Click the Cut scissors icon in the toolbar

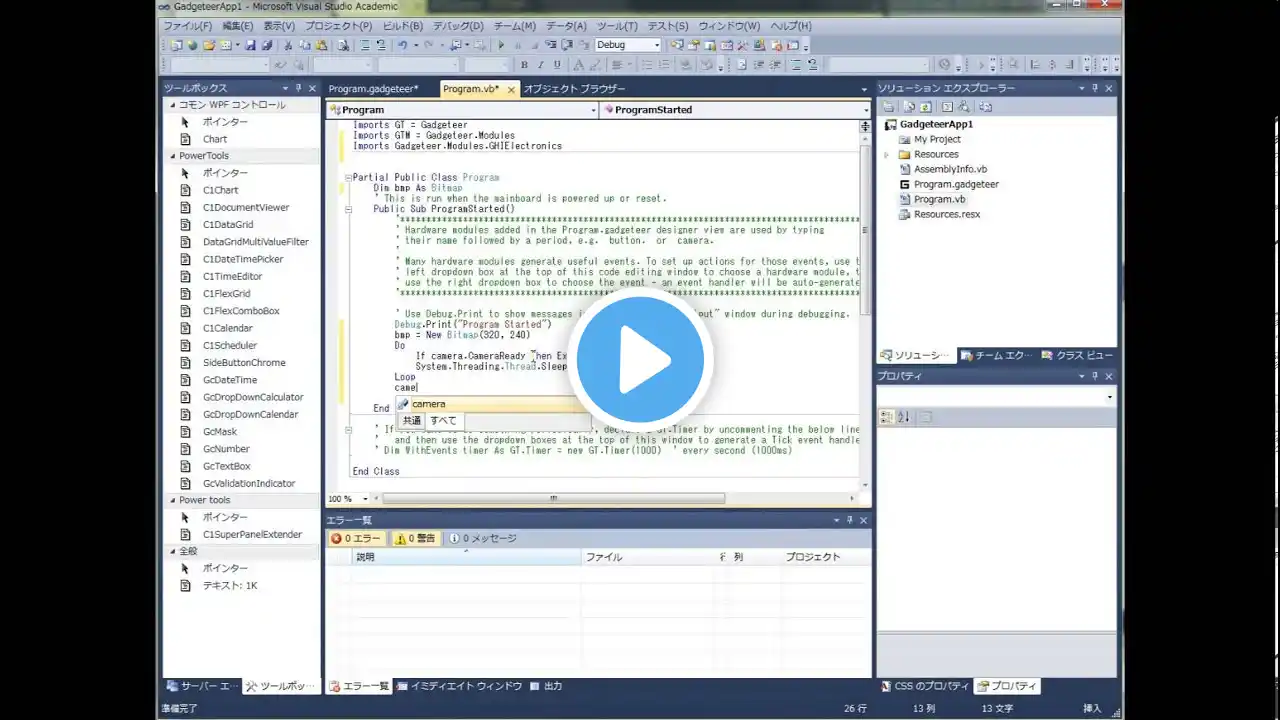click(x=289, y=45)
